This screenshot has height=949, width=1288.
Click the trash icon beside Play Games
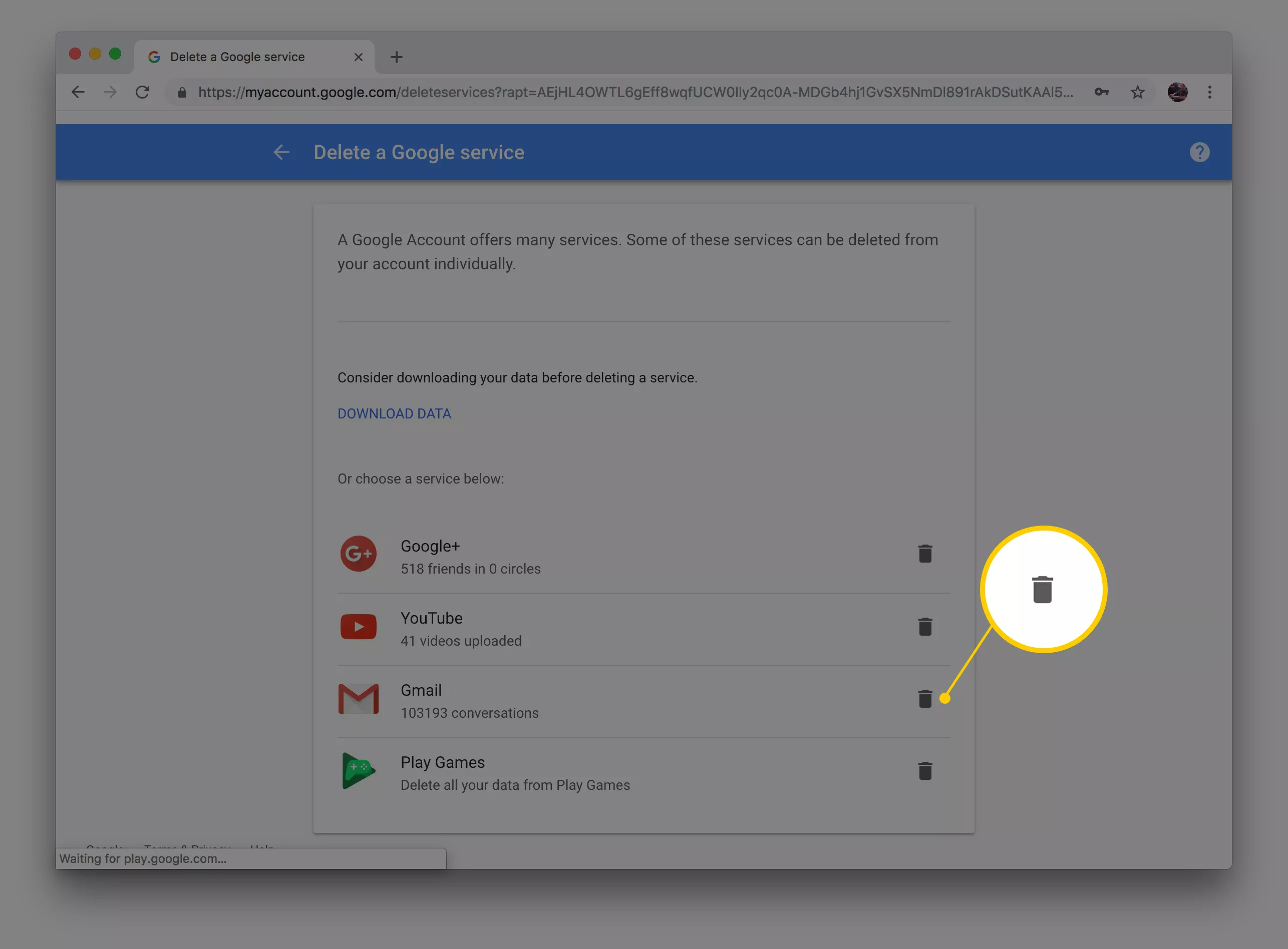coord(925,771)
